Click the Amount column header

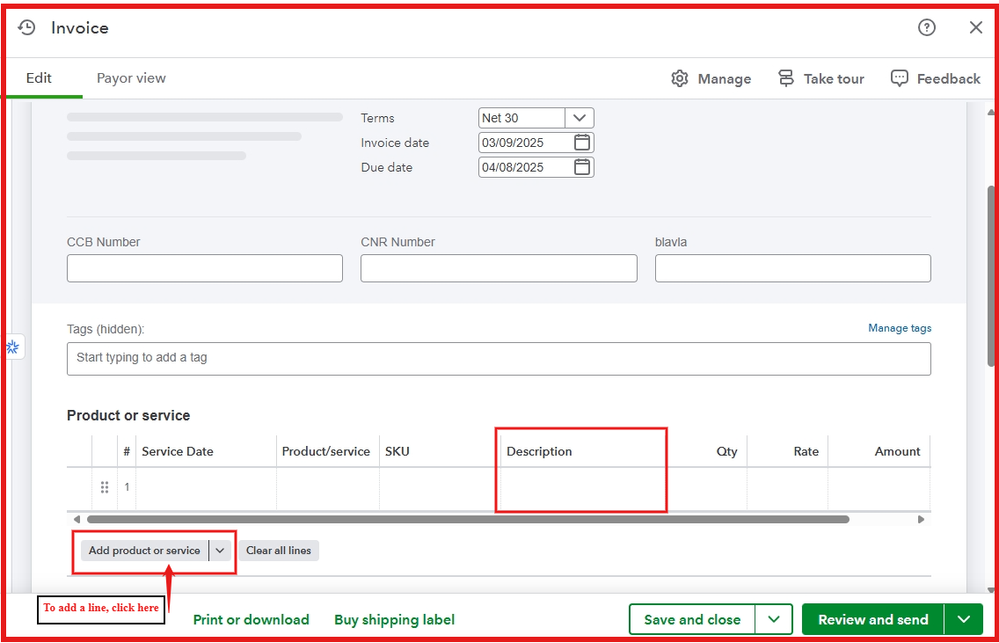coord(897,451)
